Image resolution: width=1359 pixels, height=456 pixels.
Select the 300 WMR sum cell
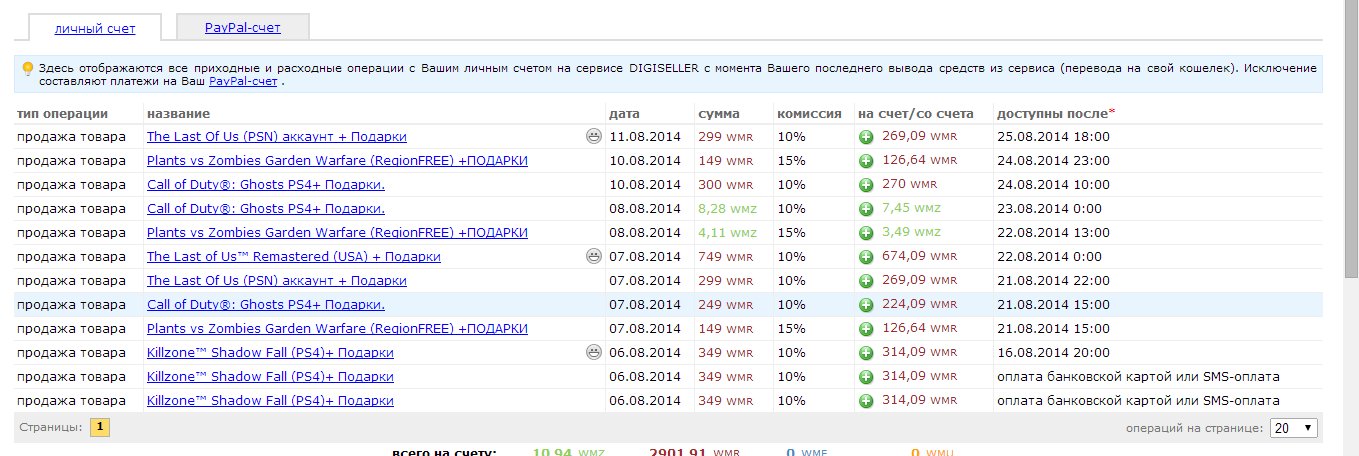(725, 185)
